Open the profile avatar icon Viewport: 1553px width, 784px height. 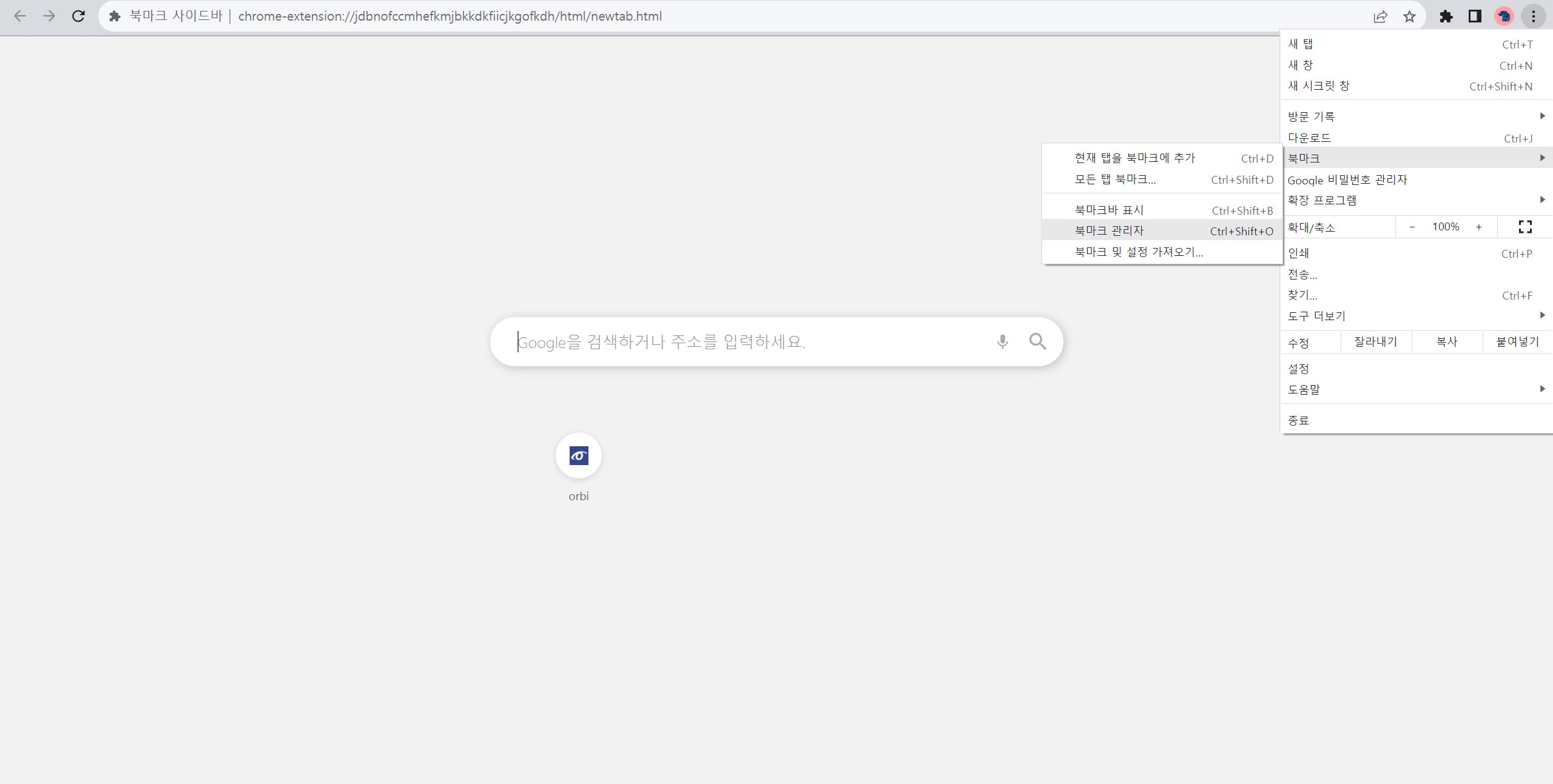coord(1504,16)
